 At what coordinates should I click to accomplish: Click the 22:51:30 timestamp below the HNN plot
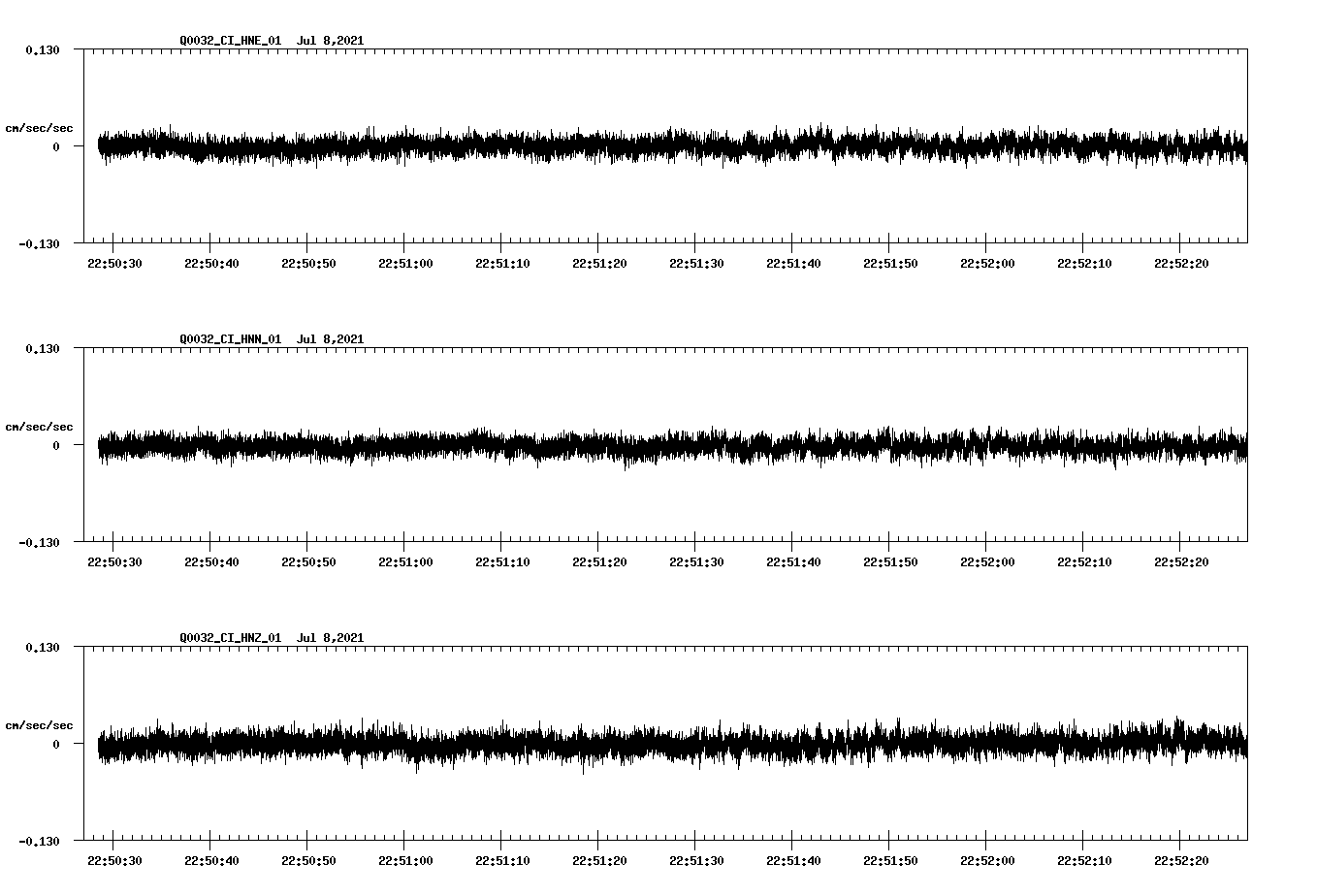click(x=694, y=560)
